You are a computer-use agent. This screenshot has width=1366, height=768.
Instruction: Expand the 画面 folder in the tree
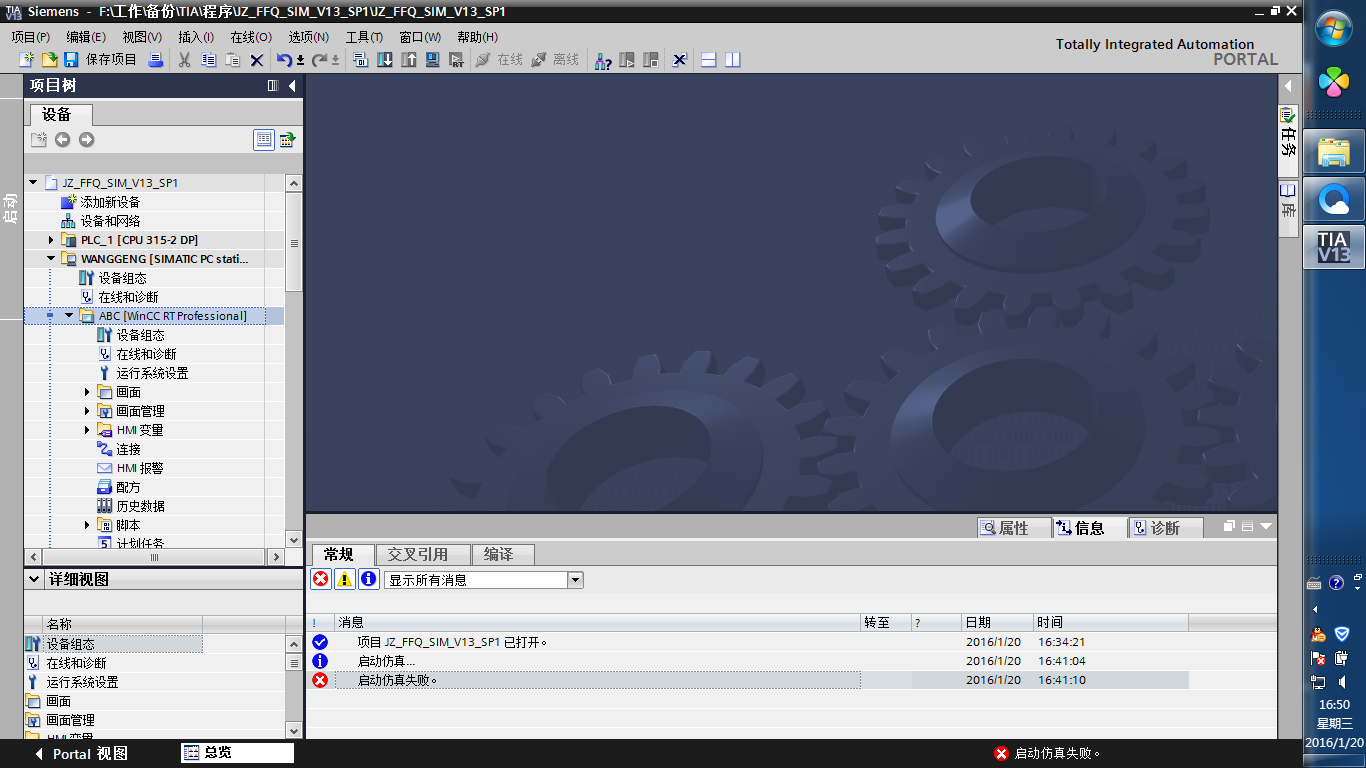(87, 392)
